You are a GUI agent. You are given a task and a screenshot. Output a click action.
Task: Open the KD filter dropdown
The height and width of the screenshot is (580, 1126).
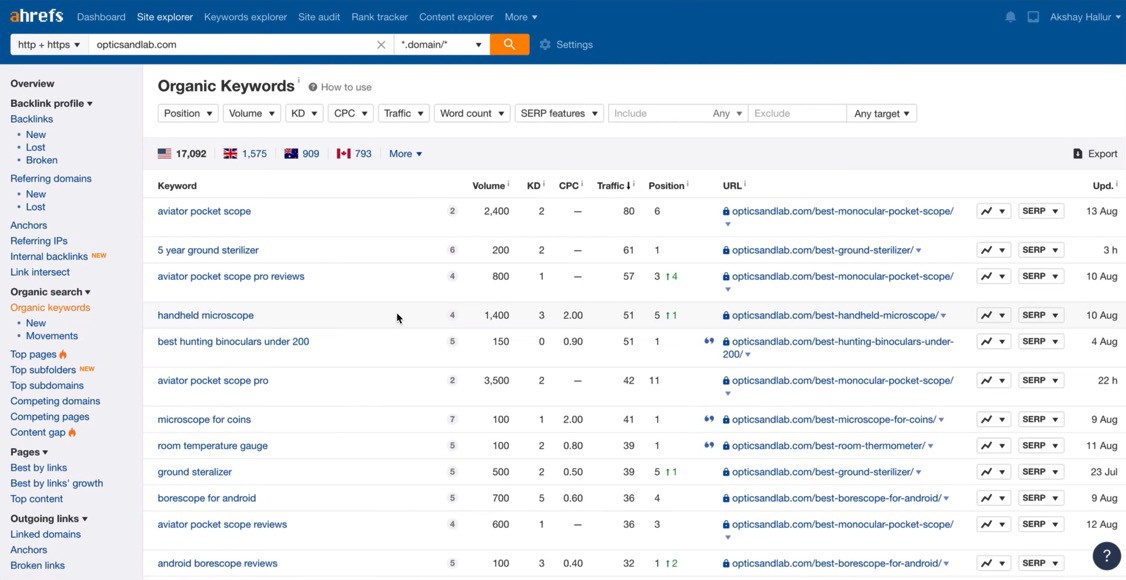point(303,113)
